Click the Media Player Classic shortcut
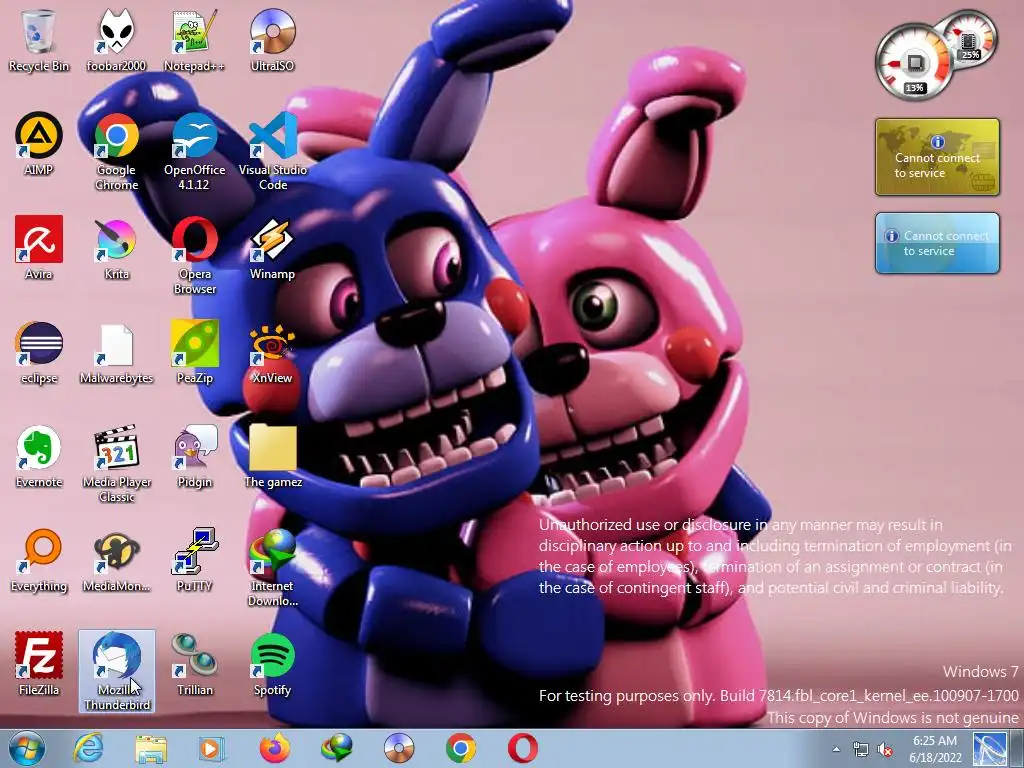 tap(116, 464)
